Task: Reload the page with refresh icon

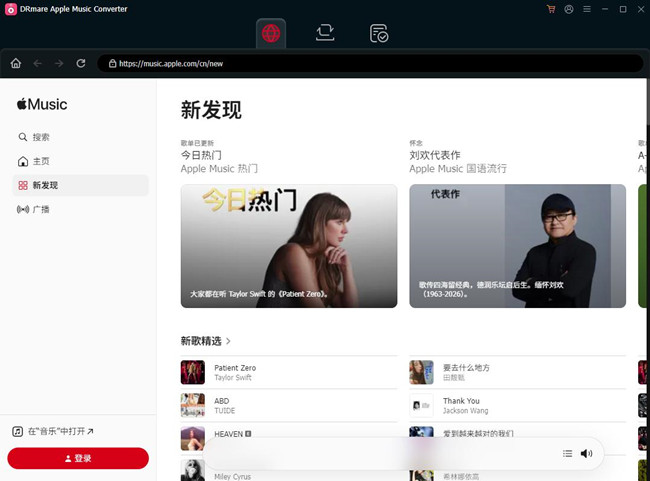Action: pyautogui.click(x=81, y=63)
